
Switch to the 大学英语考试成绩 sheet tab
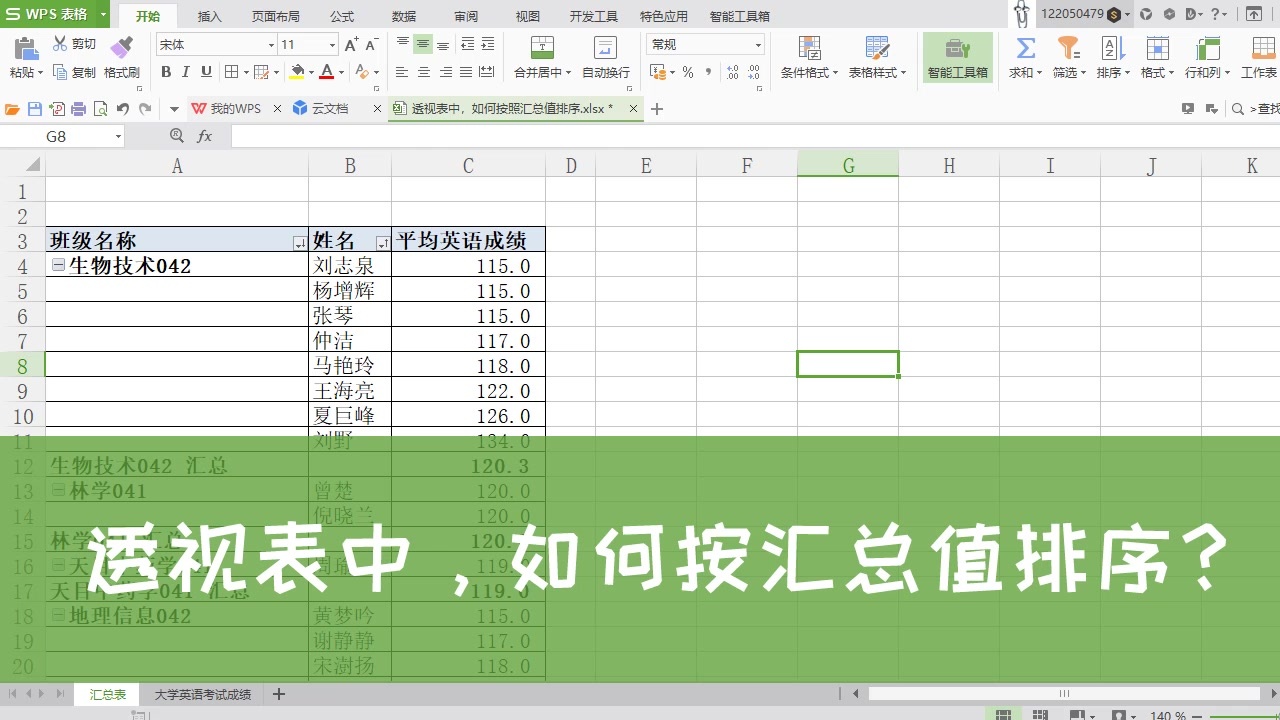point(203,694)
